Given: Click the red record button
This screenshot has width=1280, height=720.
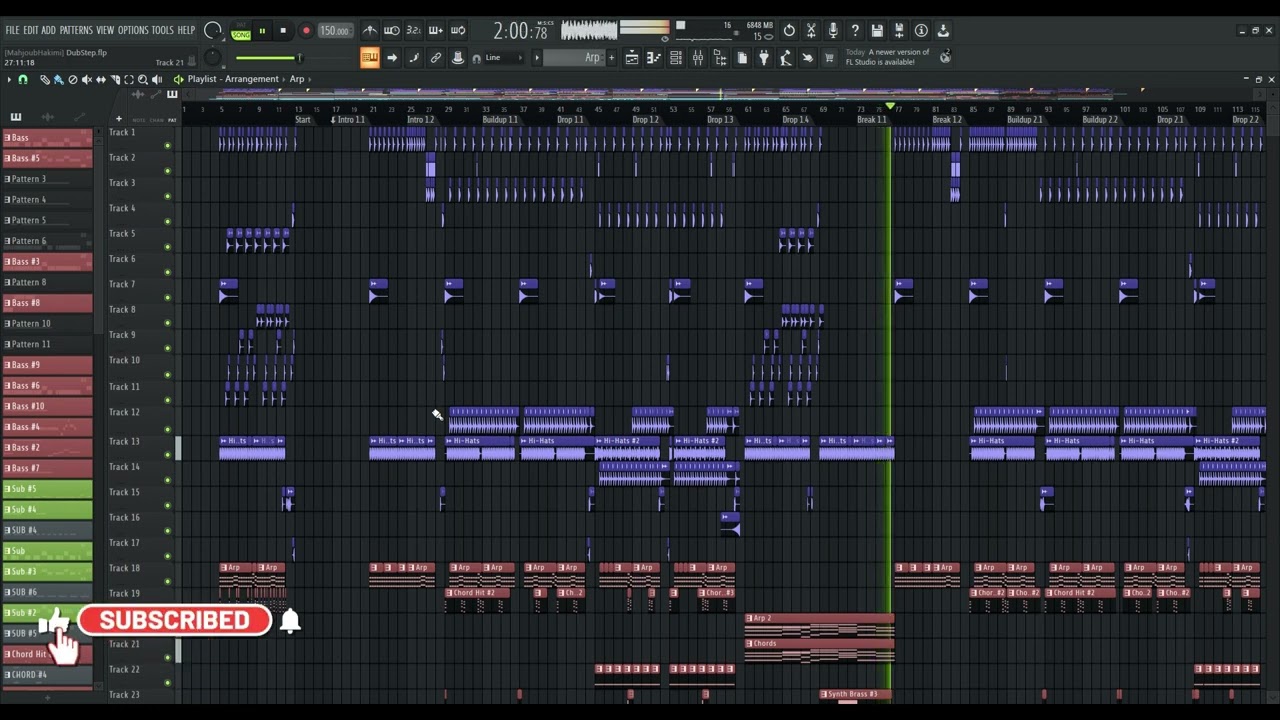Looking at the screenshot, I should click(306, 31).
